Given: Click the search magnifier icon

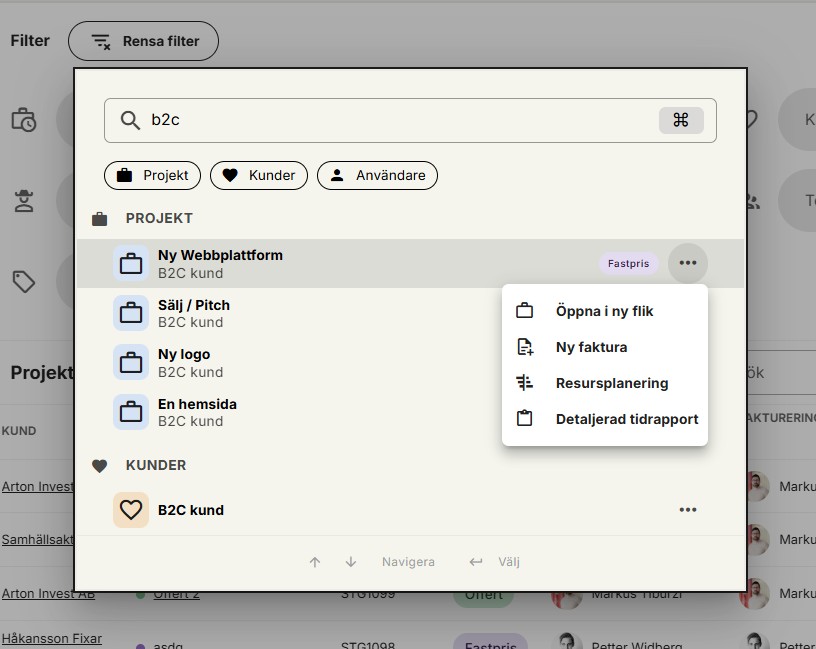Looking at the screenshot, I should click(130, 121).
